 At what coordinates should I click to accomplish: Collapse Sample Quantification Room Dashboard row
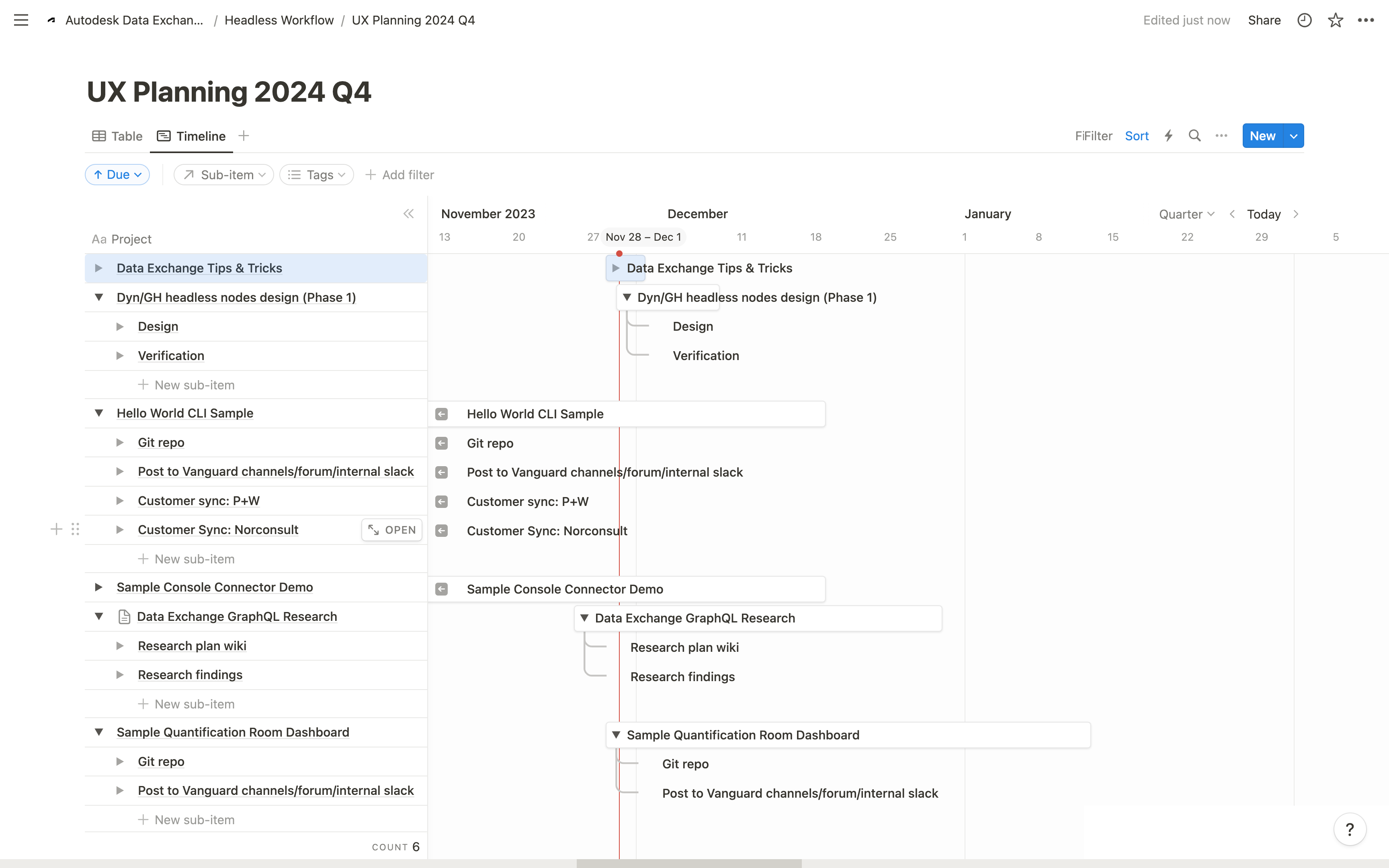[x=99, y=733]
